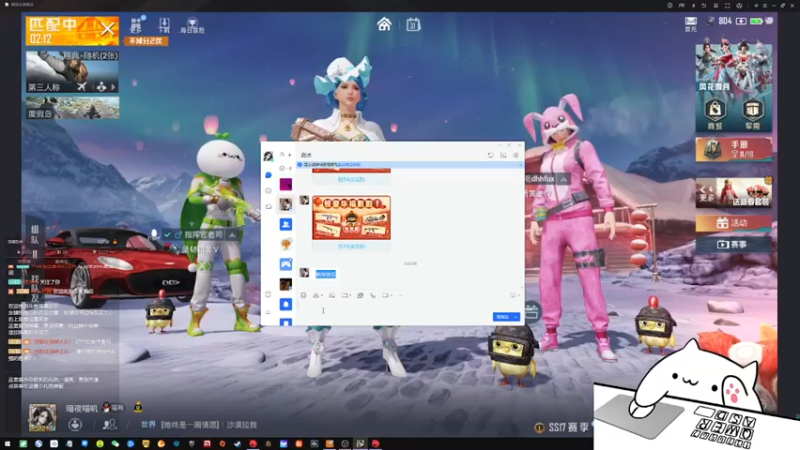Open the chat settings icon at QQ header right
The width and height of the screenshot is (800, 450).
pos(516,155)
